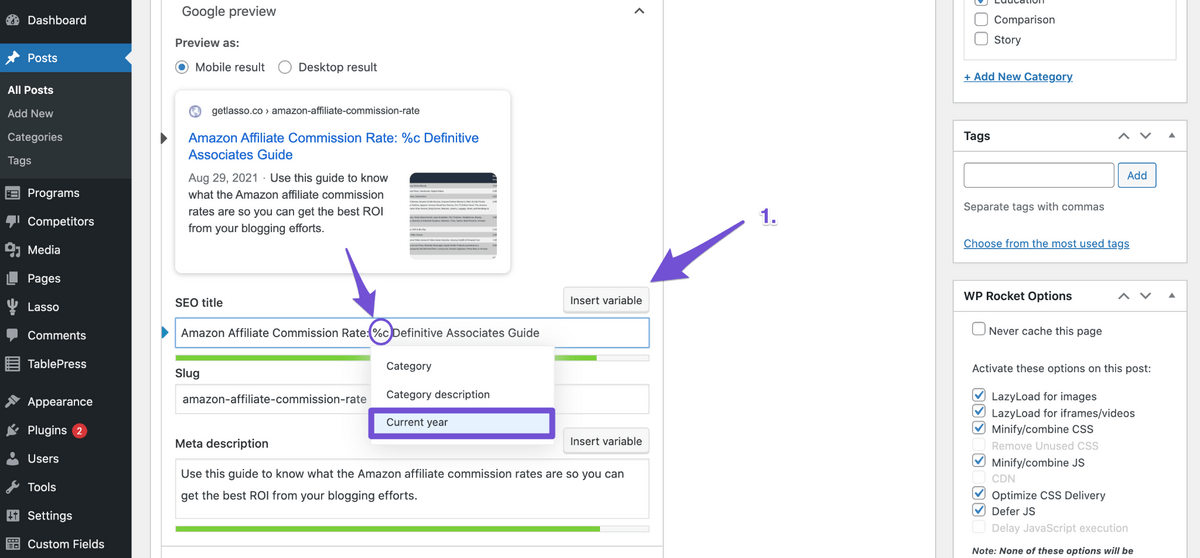Click the Posts pushpin icon
The image size is (1200, 558).
coord(13,58)
